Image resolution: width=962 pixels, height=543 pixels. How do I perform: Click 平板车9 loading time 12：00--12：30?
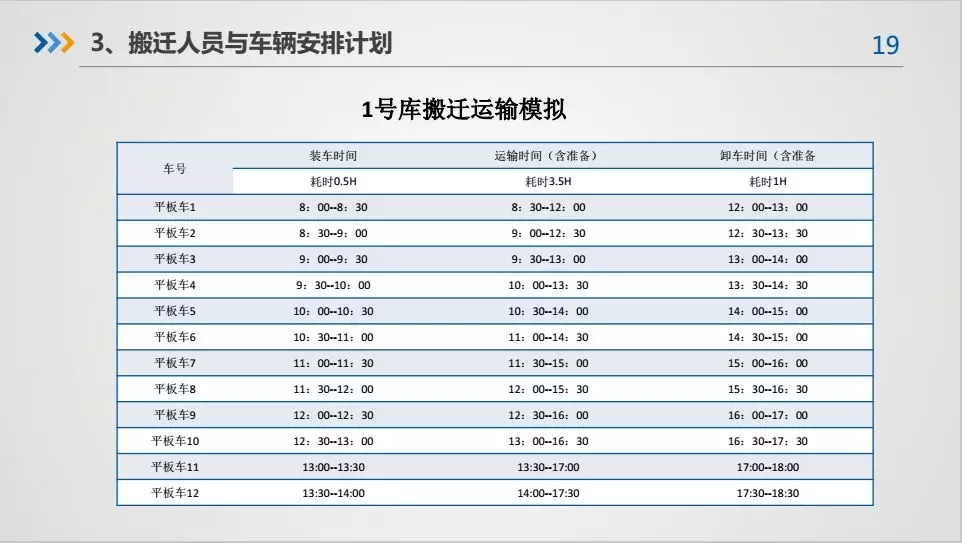click(333, 415)
